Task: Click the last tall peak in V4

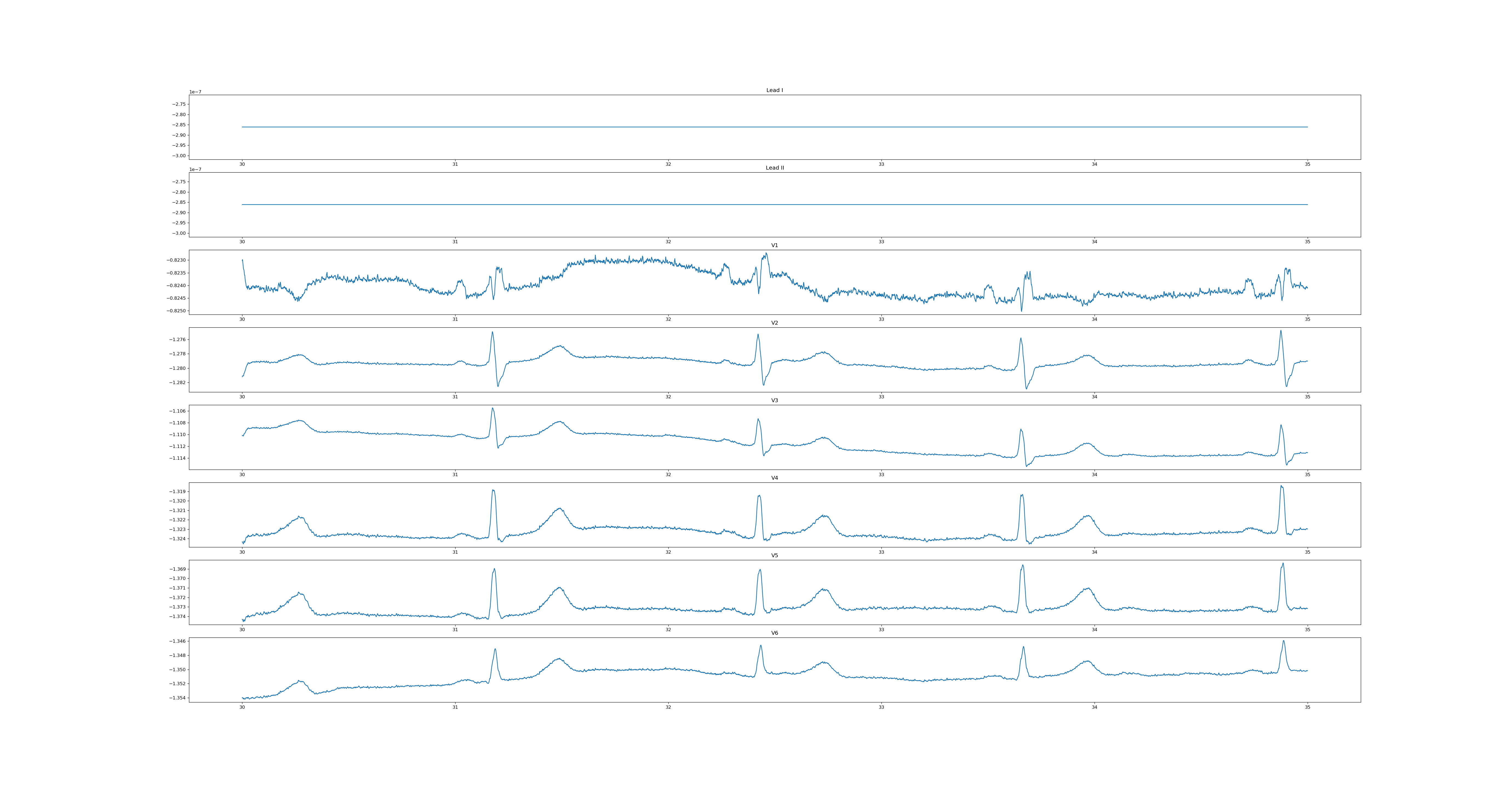Action: tap(1281, 487)
